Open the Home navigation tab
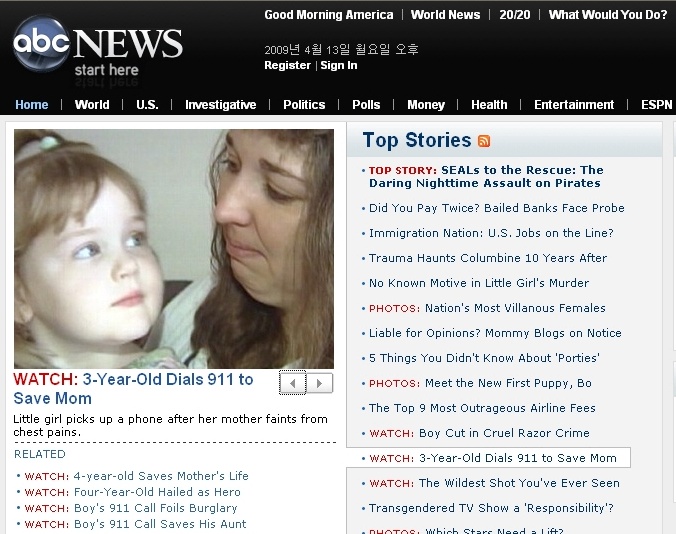The image size is (676, 534). coord(31,105)
